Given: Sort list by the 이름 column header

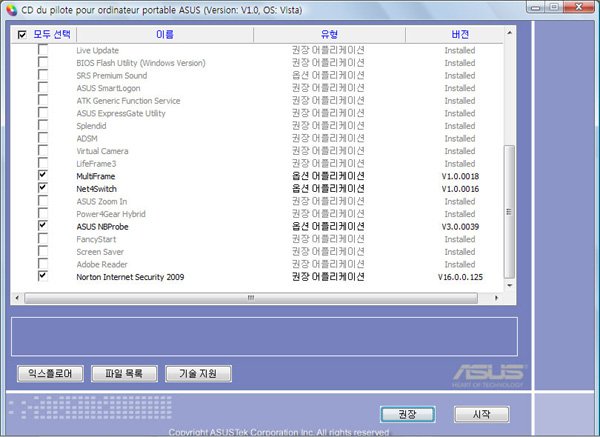Looking at the screenshot, I should coord(165,34).
